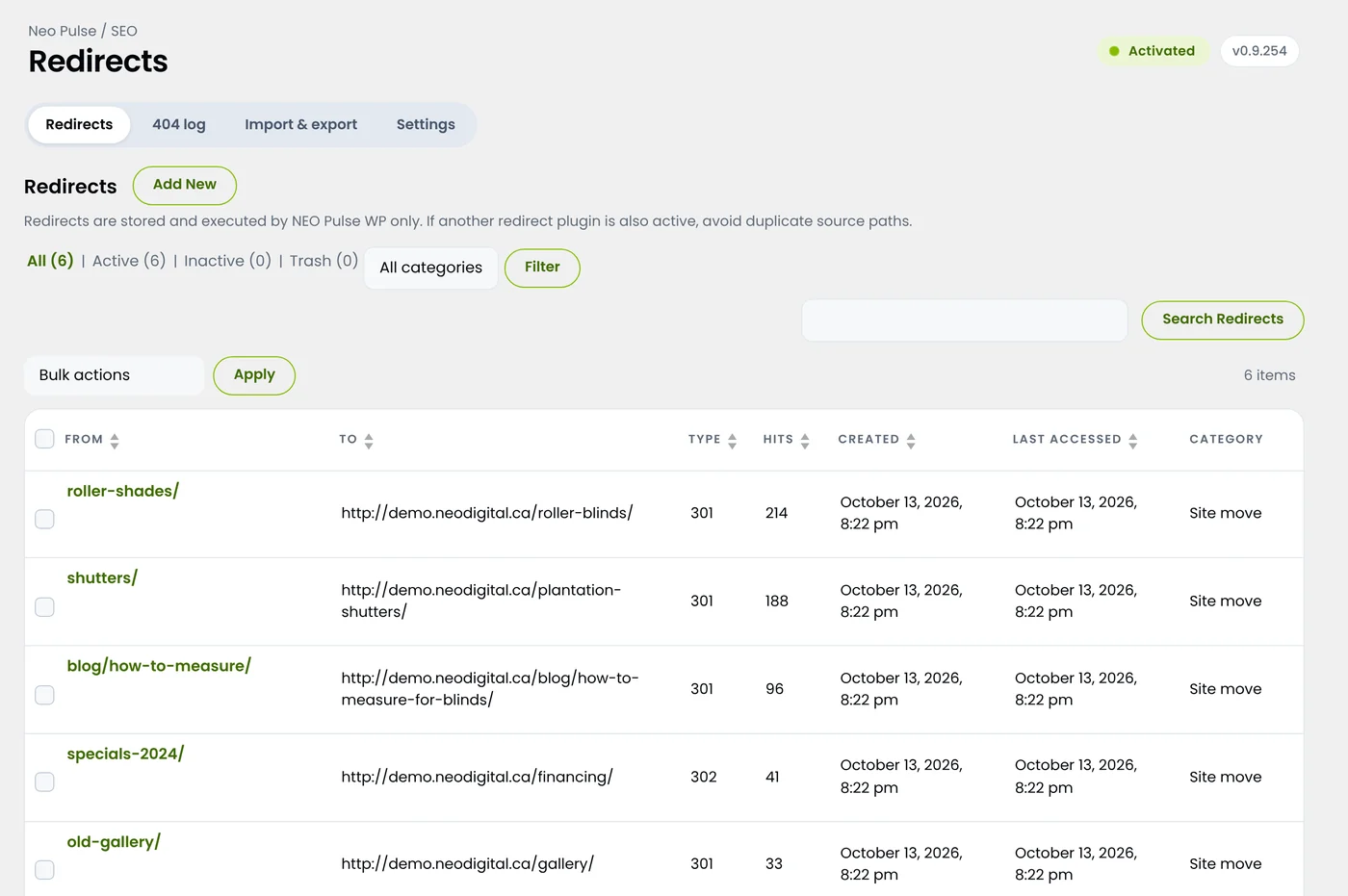The height and width of the screenshot is (896, 1348).
Task: Filter to Active (6) redirects
Action: (x=129, y=261)
